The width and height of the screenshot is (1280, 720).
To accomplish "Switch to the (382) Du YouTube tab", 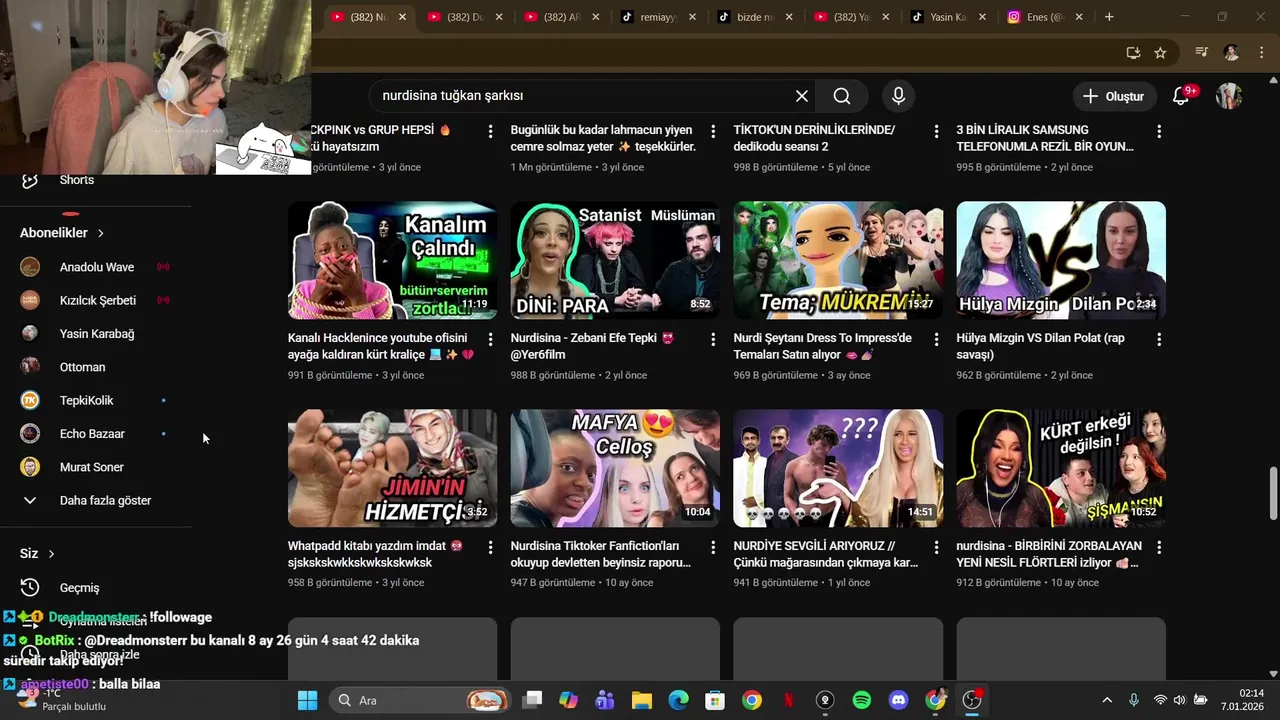I will point(466,17).
